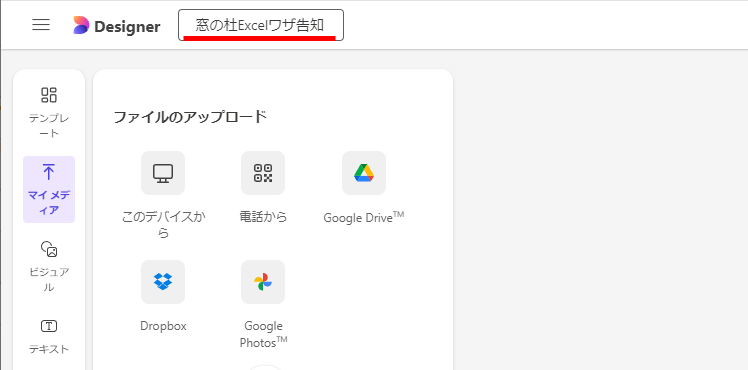The height and width of the screenshot is (370, 748).
Task: Connect Google Photos upload icon
Action: pos(263,282)
